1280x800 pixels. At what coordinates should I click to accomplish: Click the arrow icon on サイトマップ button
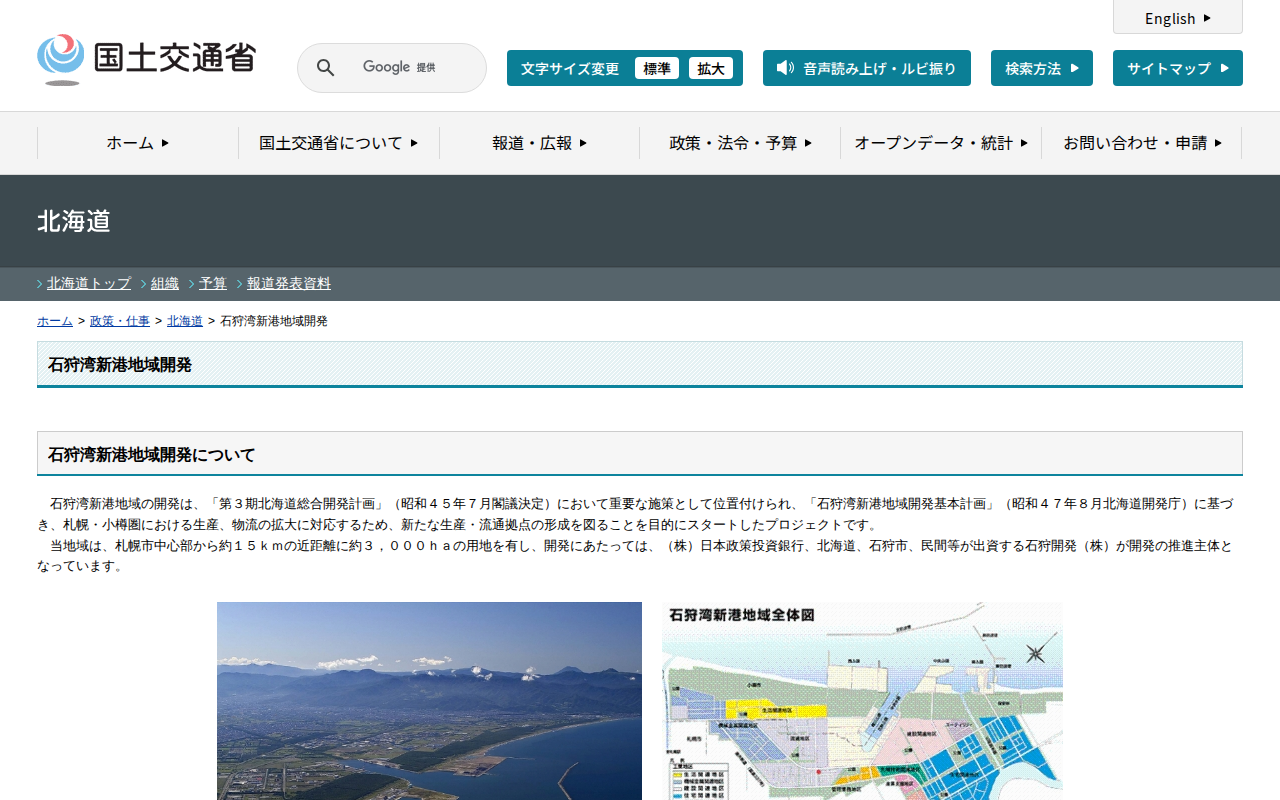click(x=1223, y=68)
